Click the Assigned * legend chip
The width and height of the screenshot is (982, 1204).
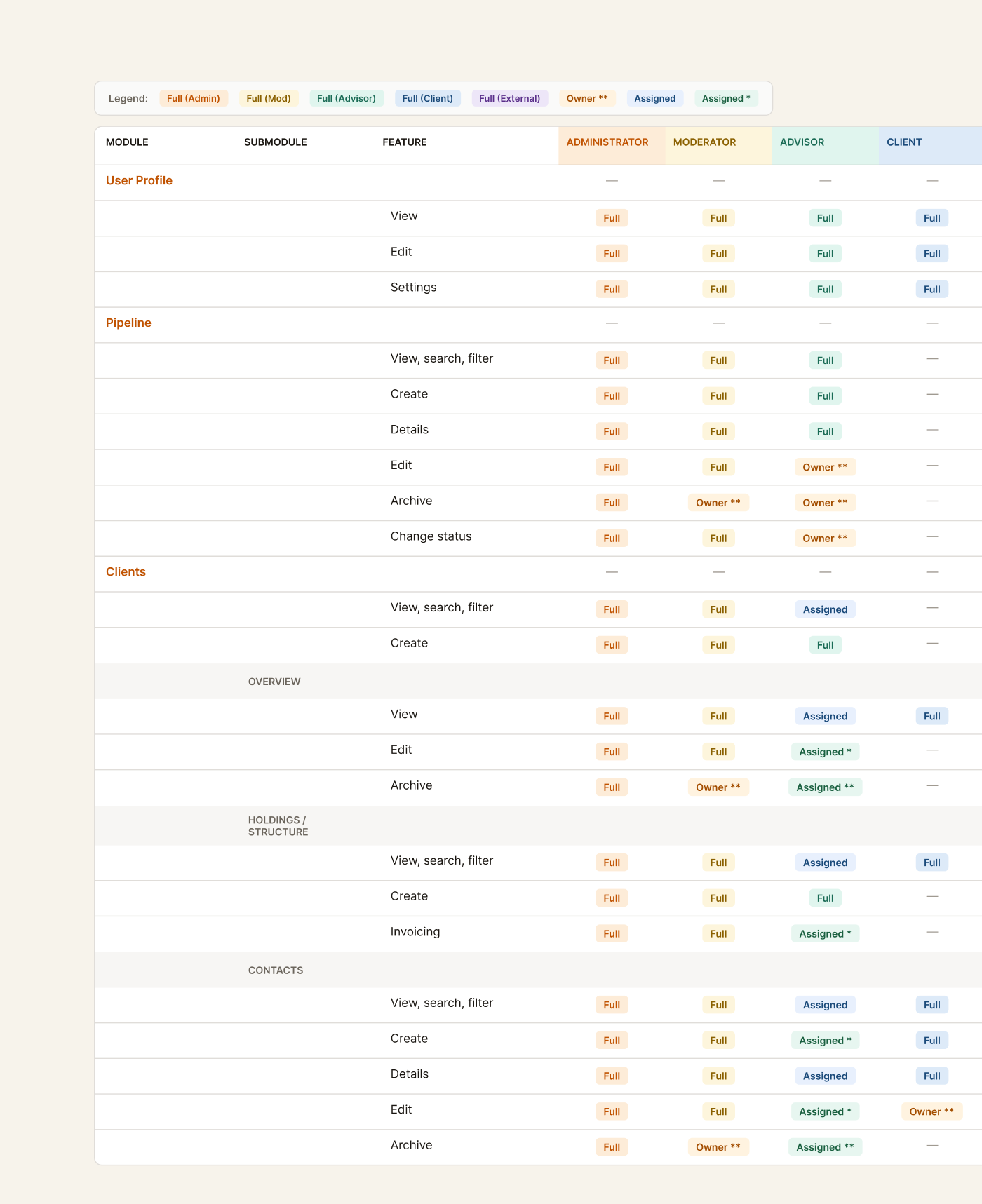[726, 98]
